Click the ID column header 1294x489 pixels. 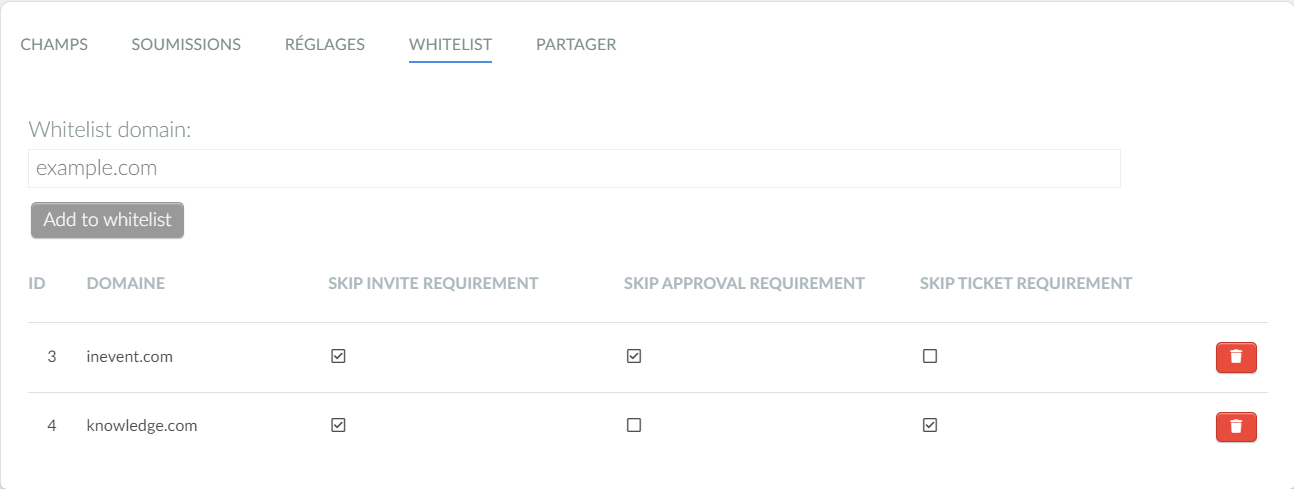[37, 283]
